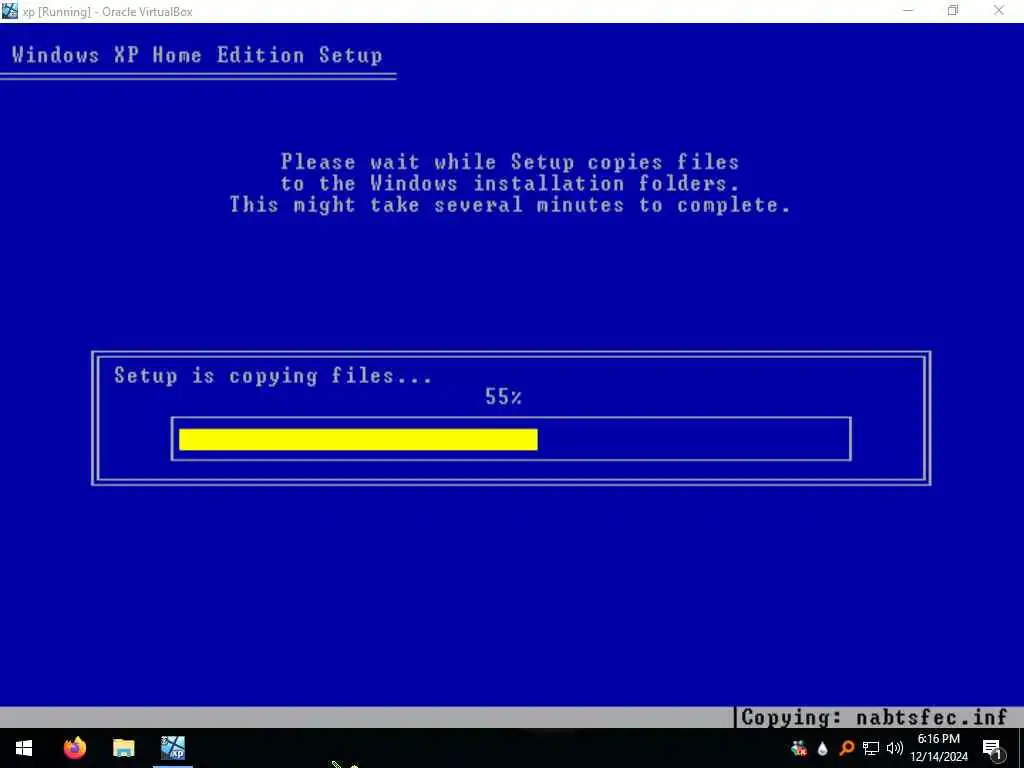
Task: Open the volume speaker tray icon
Action: pyautogui.click(x=895, y=748)
